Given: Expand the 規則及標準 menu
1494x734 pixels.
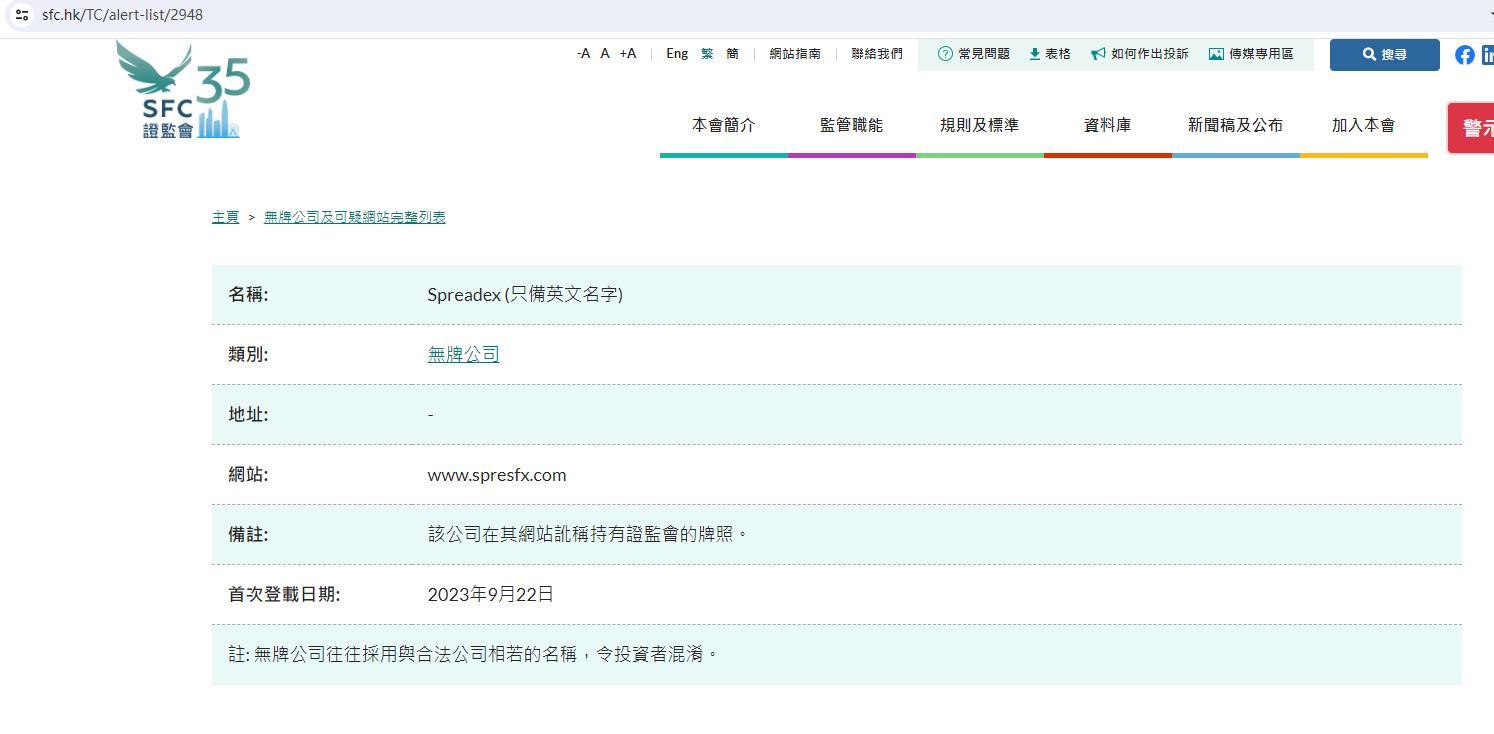Looking at the screenshot, I should (x=979, y=125).
